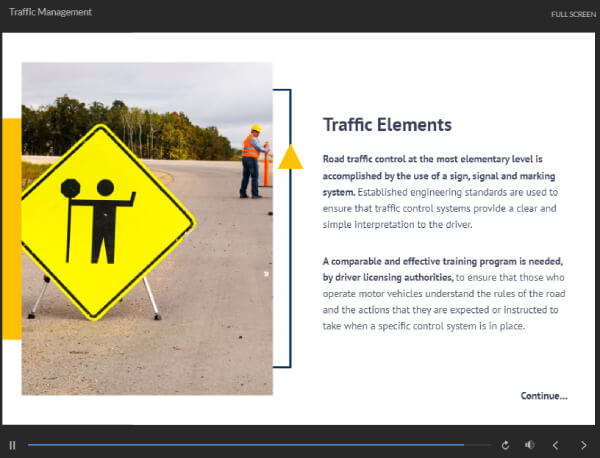600x458 pixels.
Task: Select the Traffic Elements heading
Action: 387,125
